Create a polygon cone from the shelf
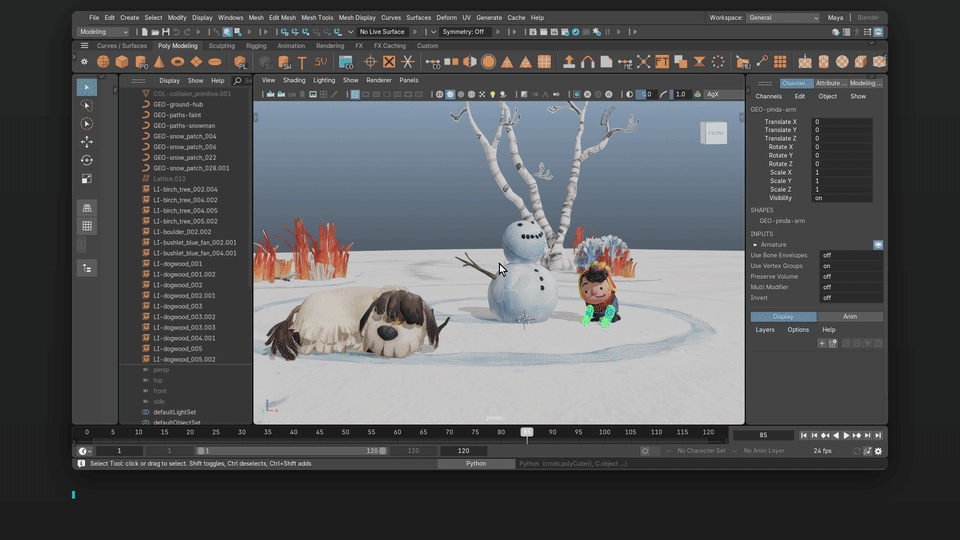 [x=159, y=61]
